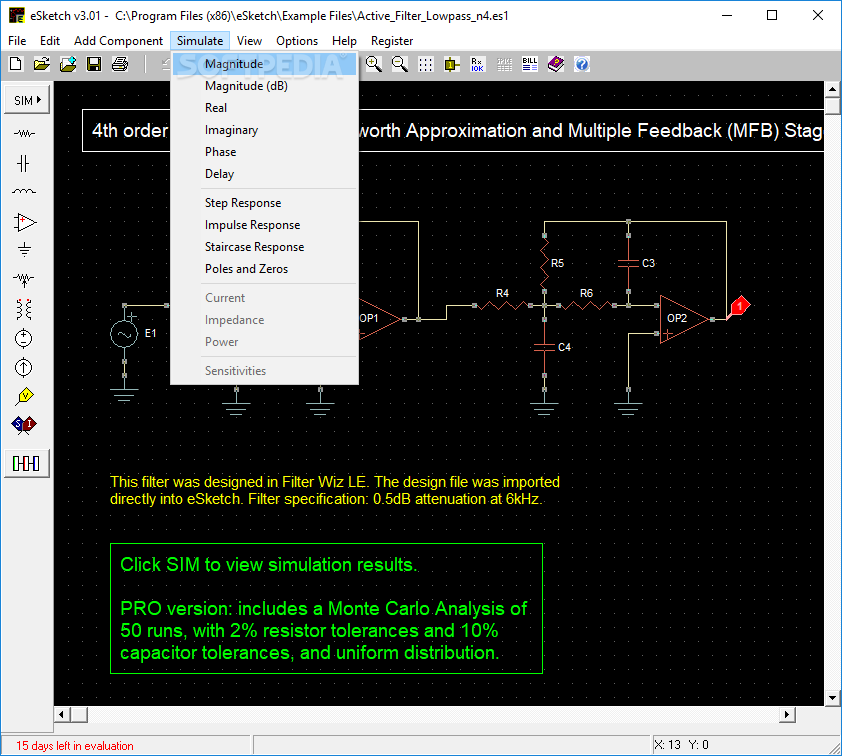
Task: Save the schematic with the floppy disk icon
Action: click(94, 64)
